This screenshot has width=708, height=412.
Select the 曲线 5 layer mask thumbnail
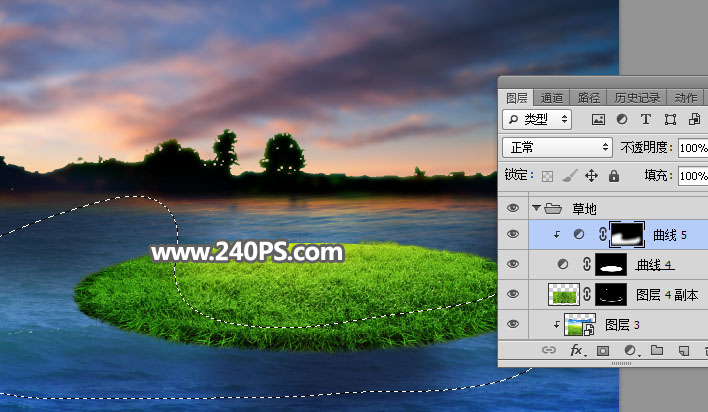click(627, 234)
